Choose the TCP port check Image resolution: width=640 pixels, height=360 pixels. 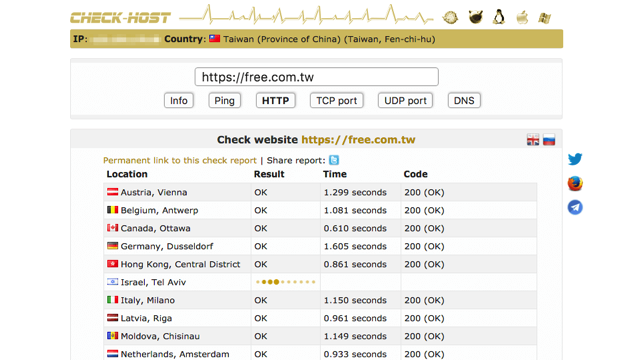click(337, 100)
